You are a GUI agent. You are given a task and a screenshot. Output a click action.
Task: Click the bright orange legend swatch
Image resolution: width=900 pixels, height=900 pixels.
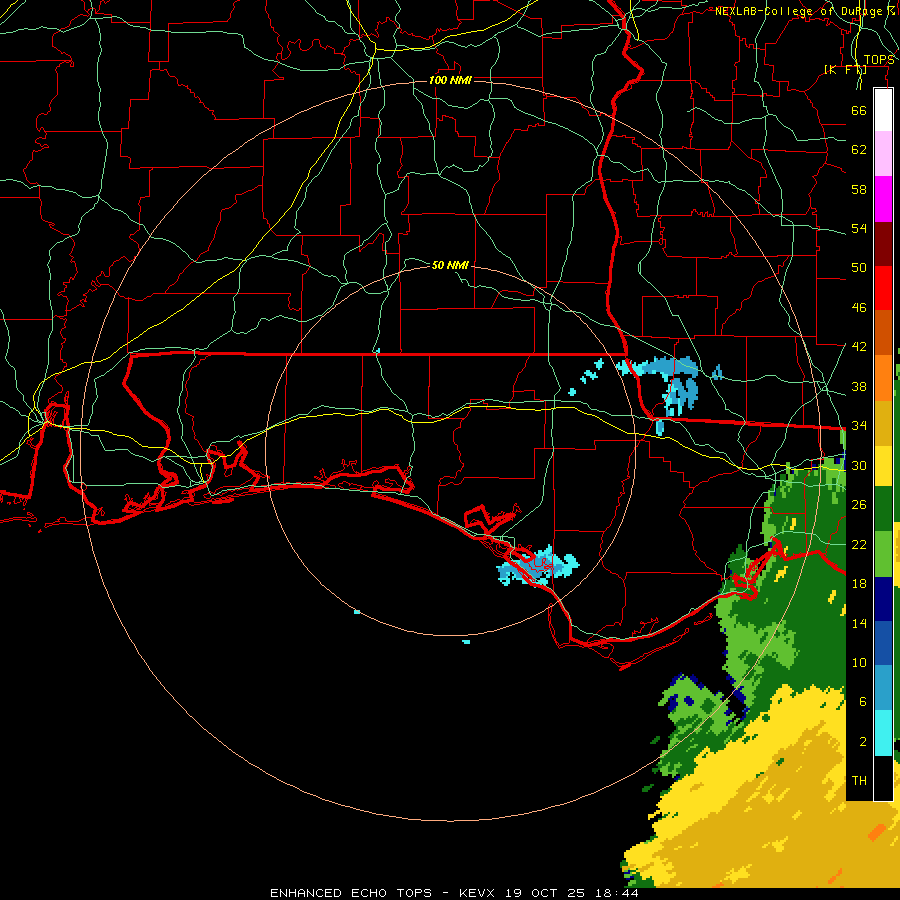pos(883,378)
